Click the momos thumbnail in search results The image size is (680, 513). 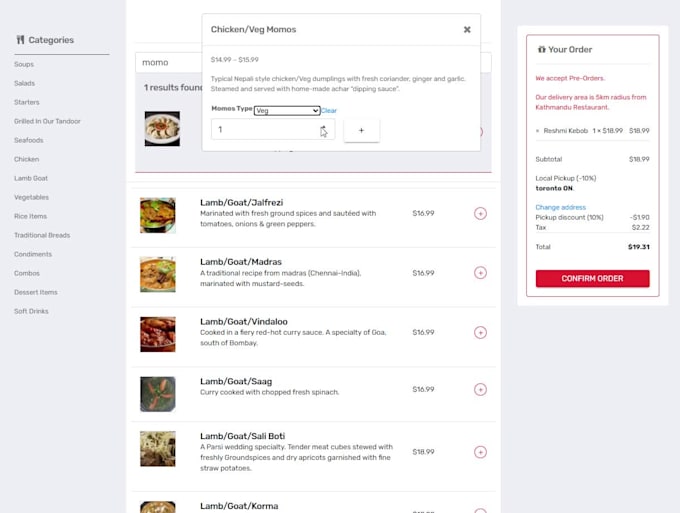[162, 129]
